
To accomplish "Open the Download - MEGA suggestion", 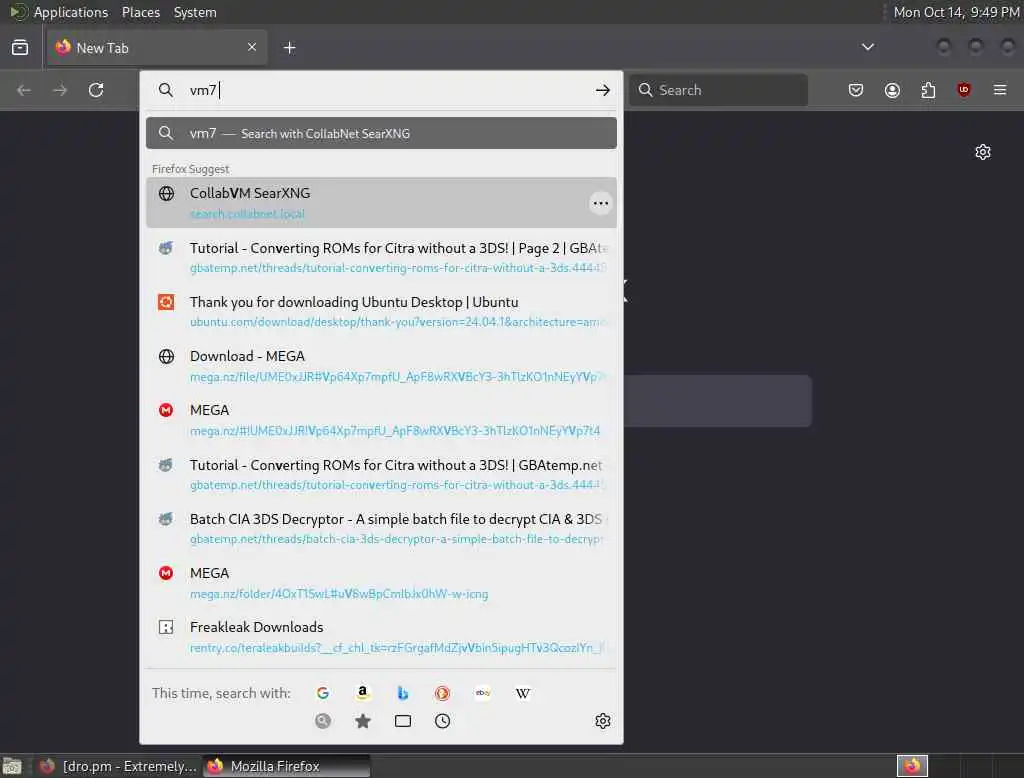I will point(381,366).
